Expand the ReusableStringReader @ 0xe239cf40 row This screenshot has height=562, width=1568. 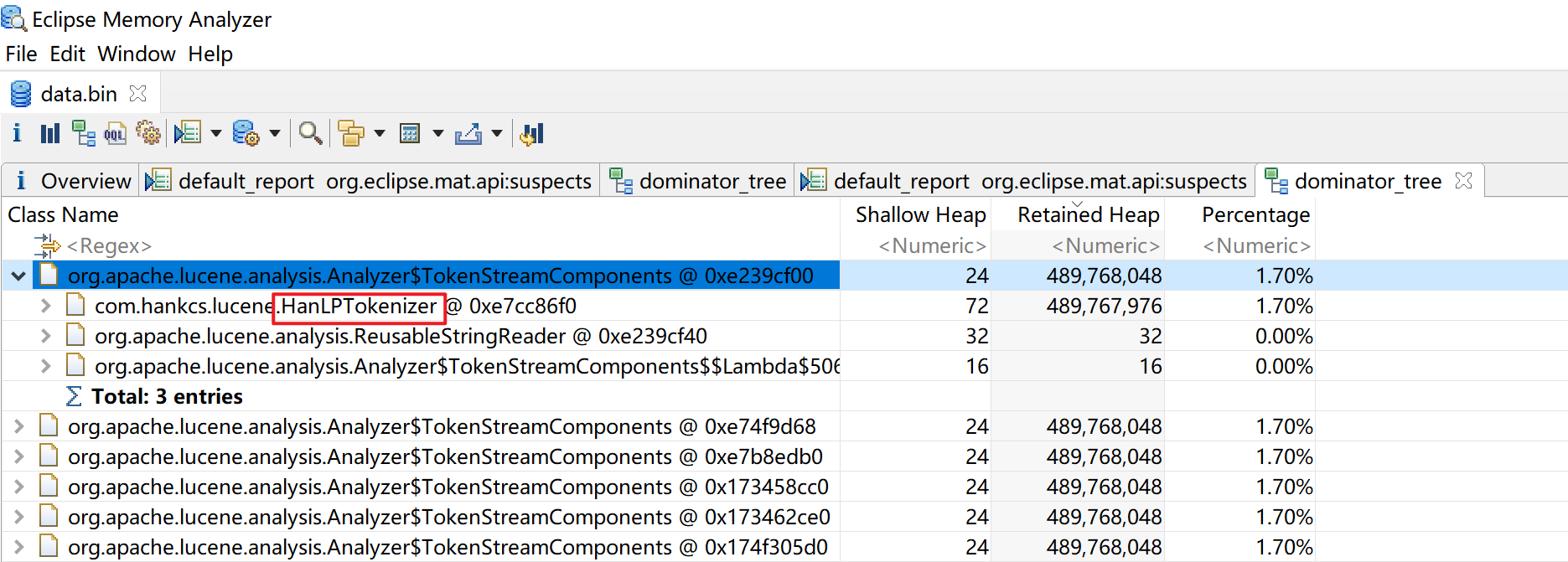(46, 336)
